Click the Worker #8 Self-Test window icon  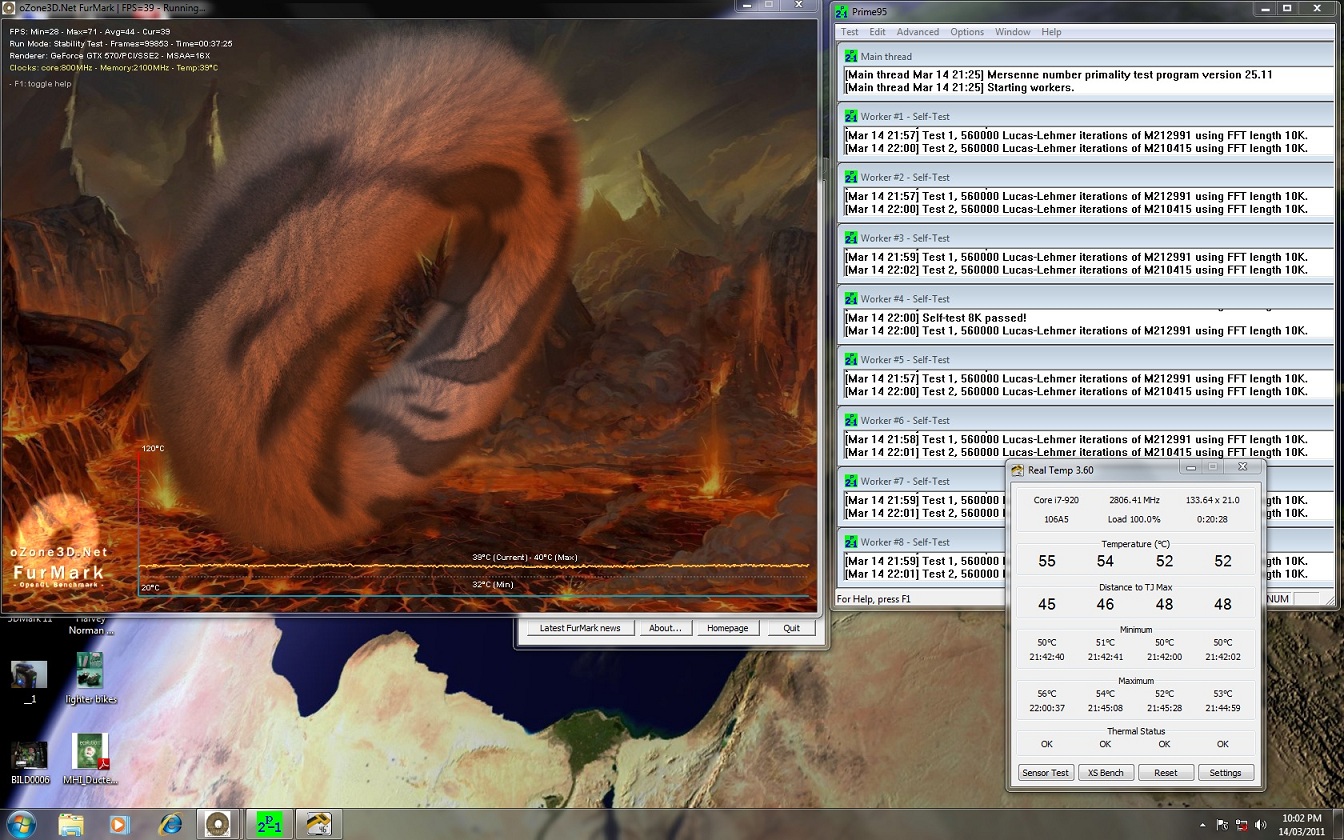[x=851, y=542]
